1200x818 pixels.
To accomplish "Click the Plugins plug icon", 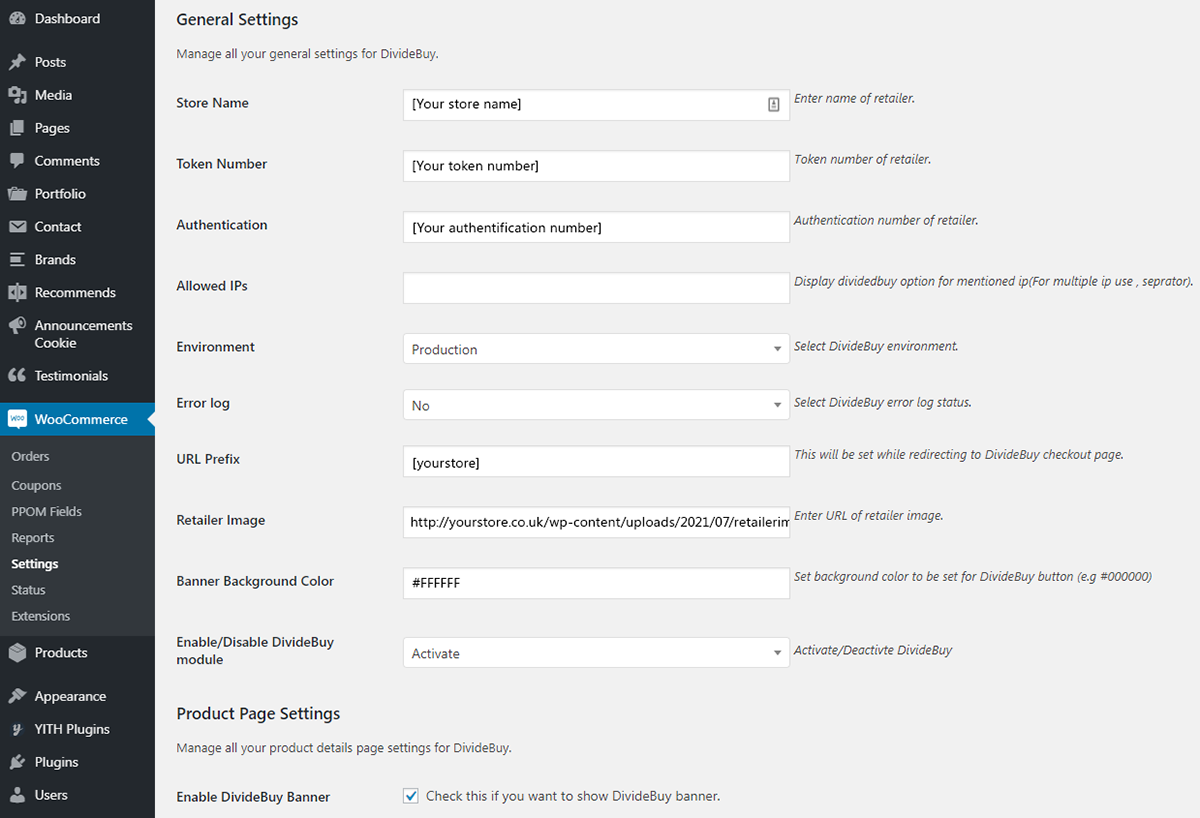I will (x=17, y=762).
